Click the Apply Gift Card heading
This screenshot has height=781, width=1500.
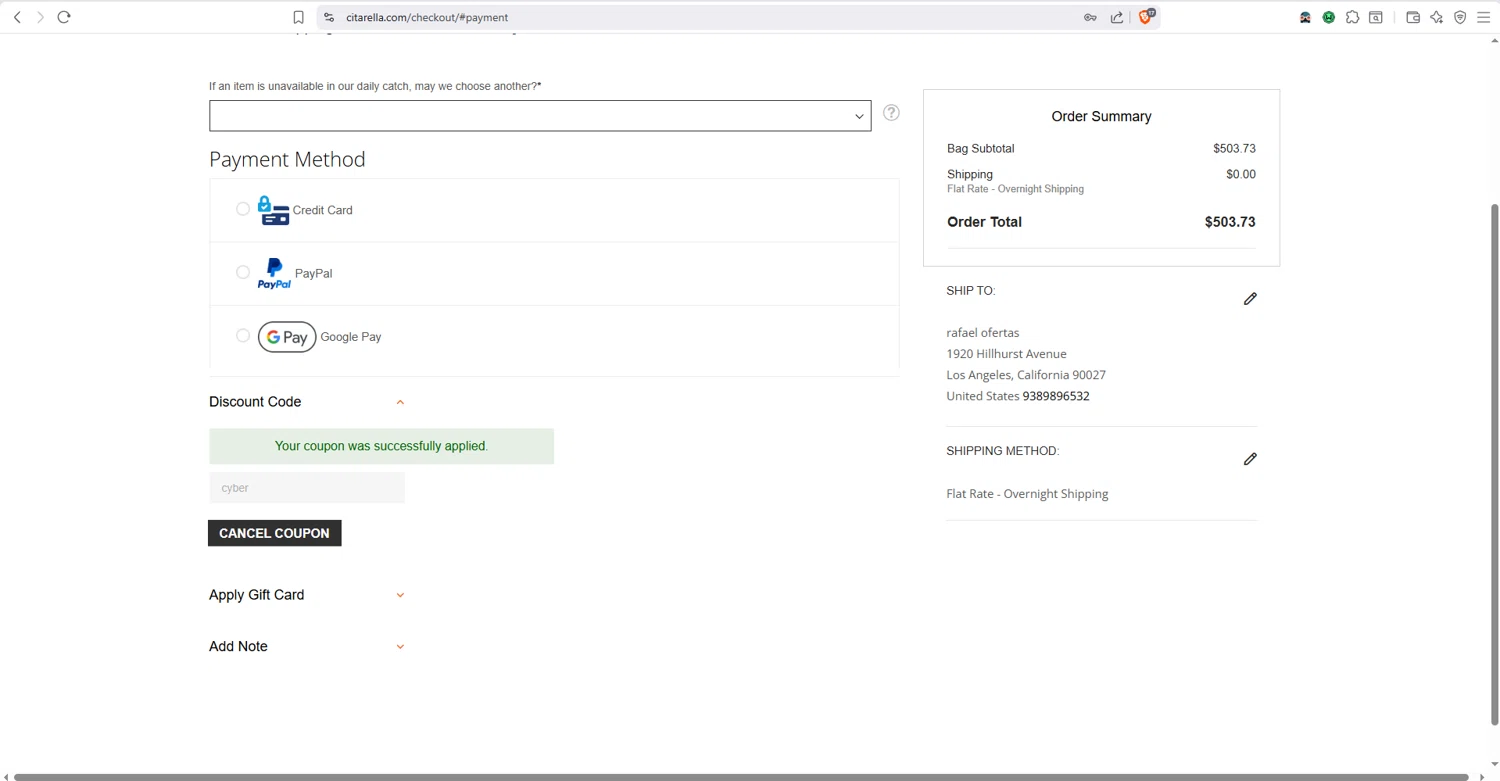click(x=256, y=595)
